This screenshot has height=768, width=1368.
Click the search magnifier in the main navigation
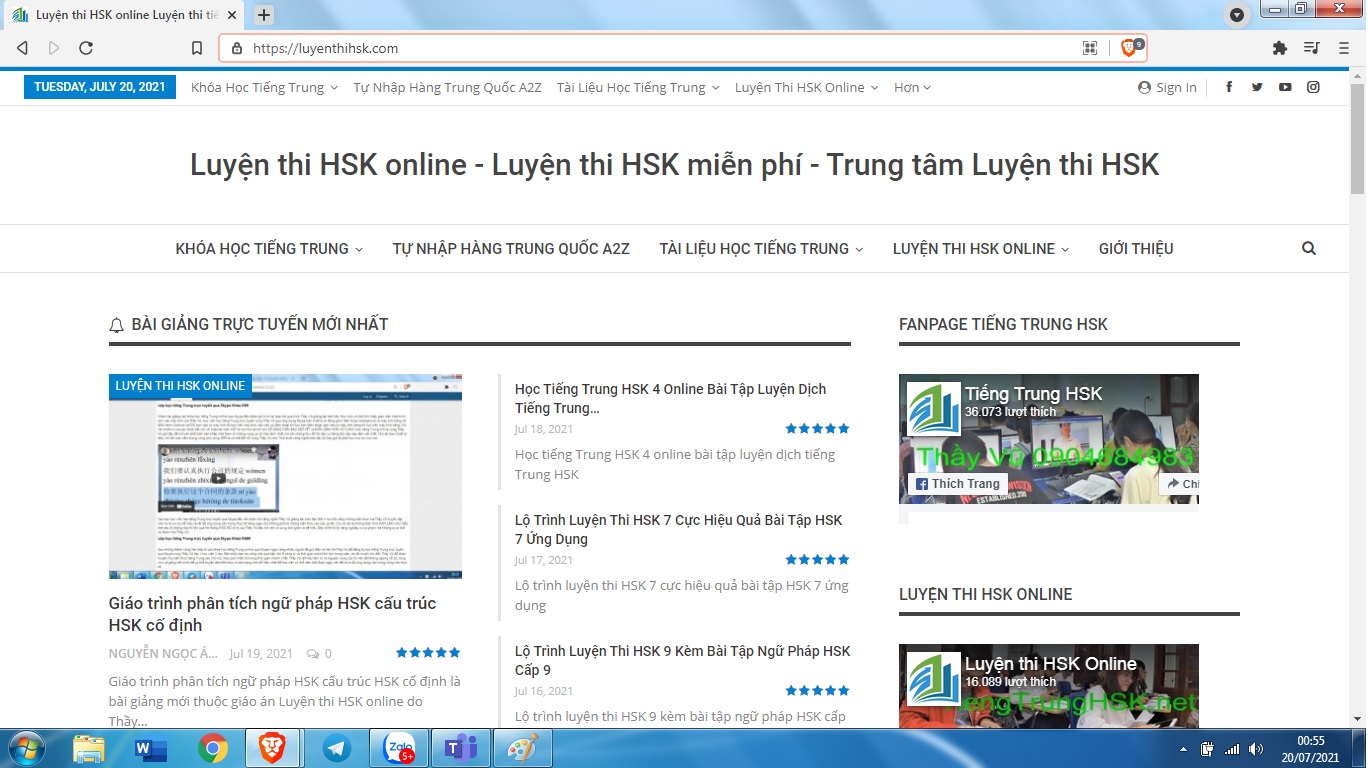[x=1309, y=249]
